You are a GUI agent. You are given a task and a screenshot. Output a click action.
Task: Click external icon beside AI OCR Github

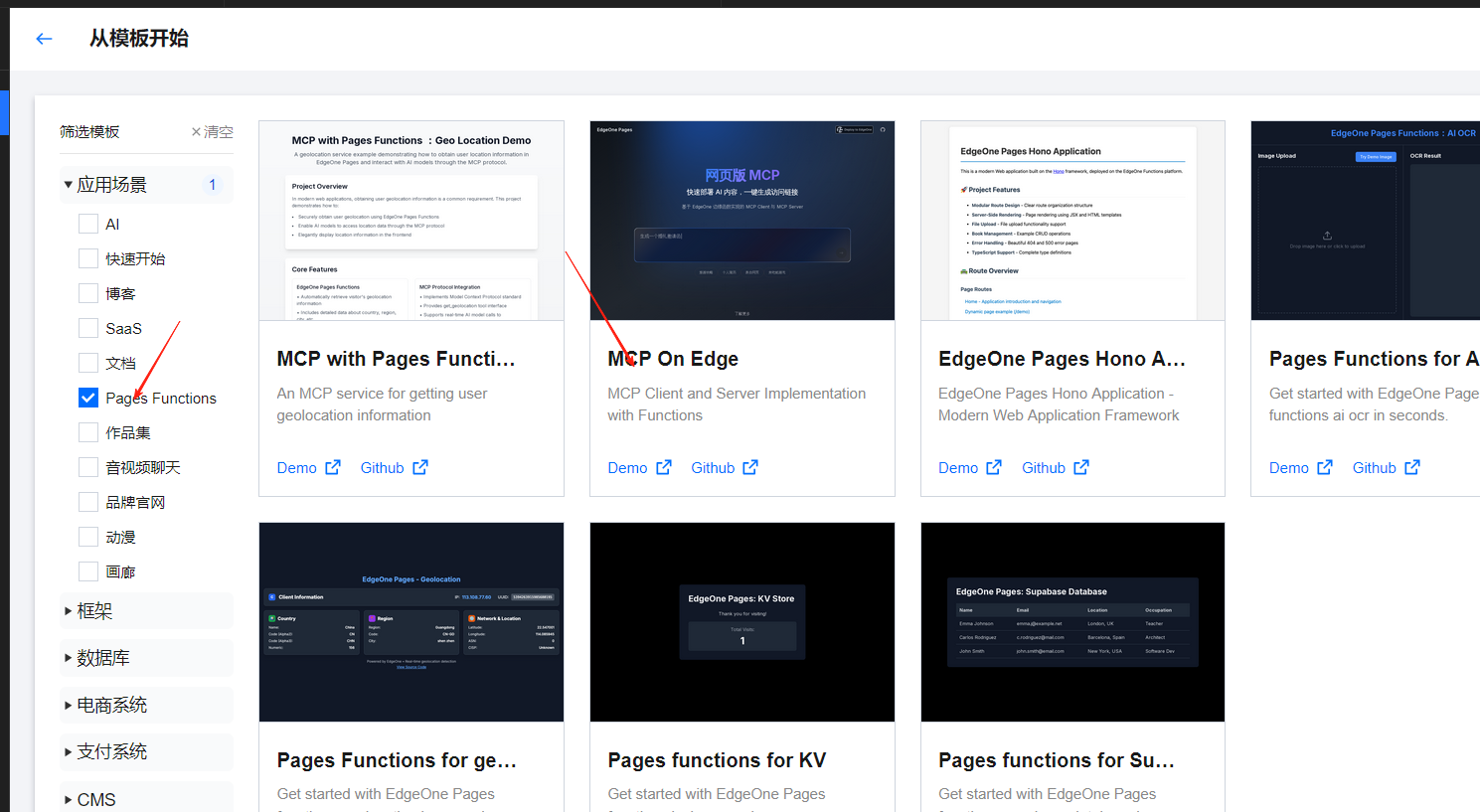[x=1412, y=467]
